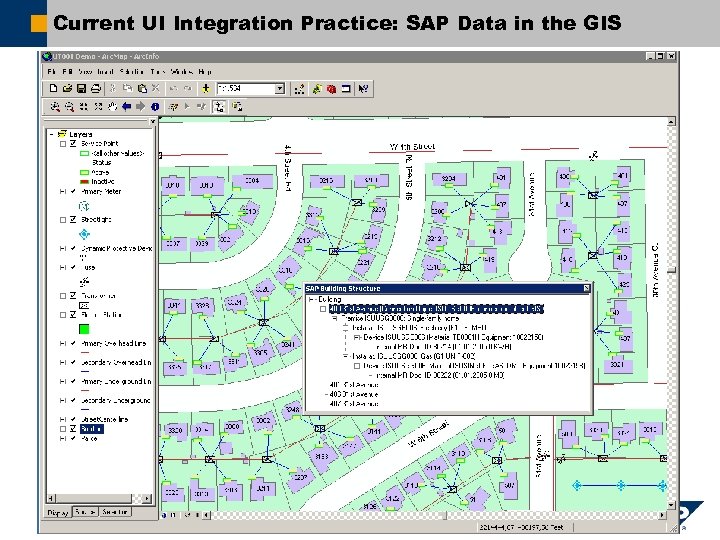Open the File menu
This screenshot has width=720, height=540.
pyautogui.click(x=52, y=72)
